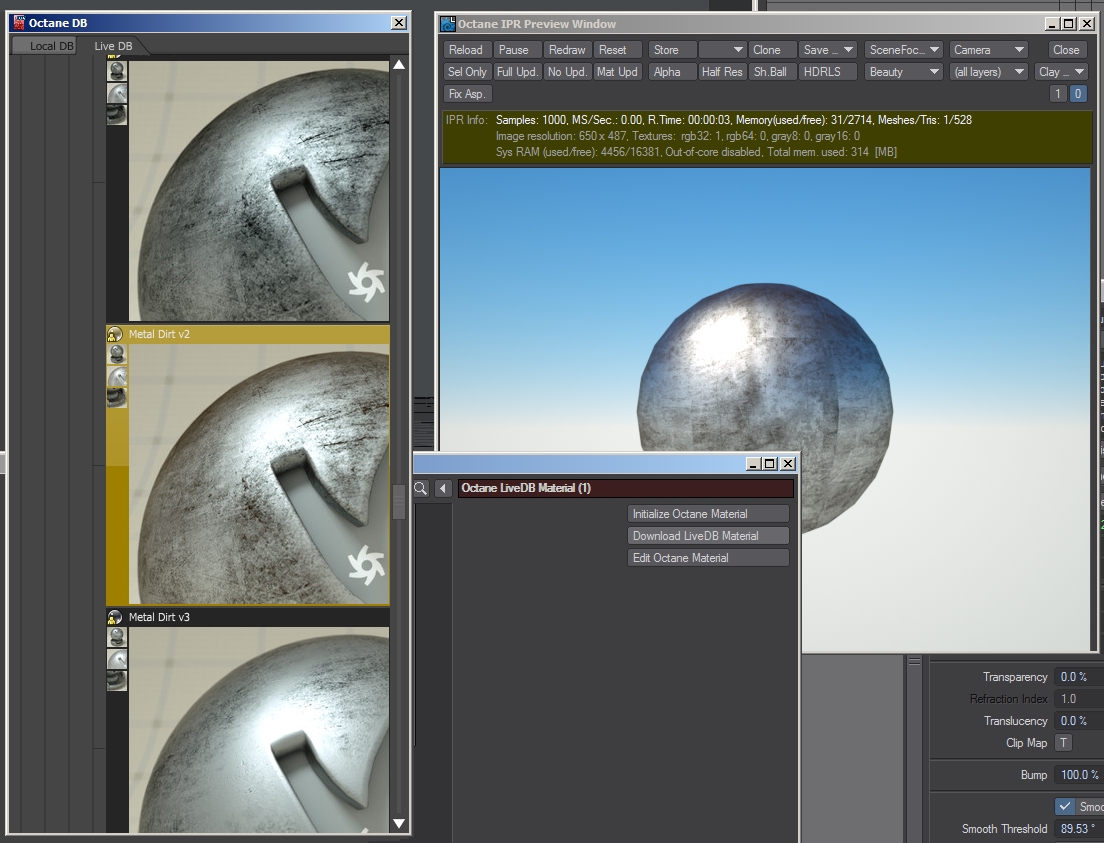
Task: Select base preview icon of Metal Dirt v2
Action: 117,398
